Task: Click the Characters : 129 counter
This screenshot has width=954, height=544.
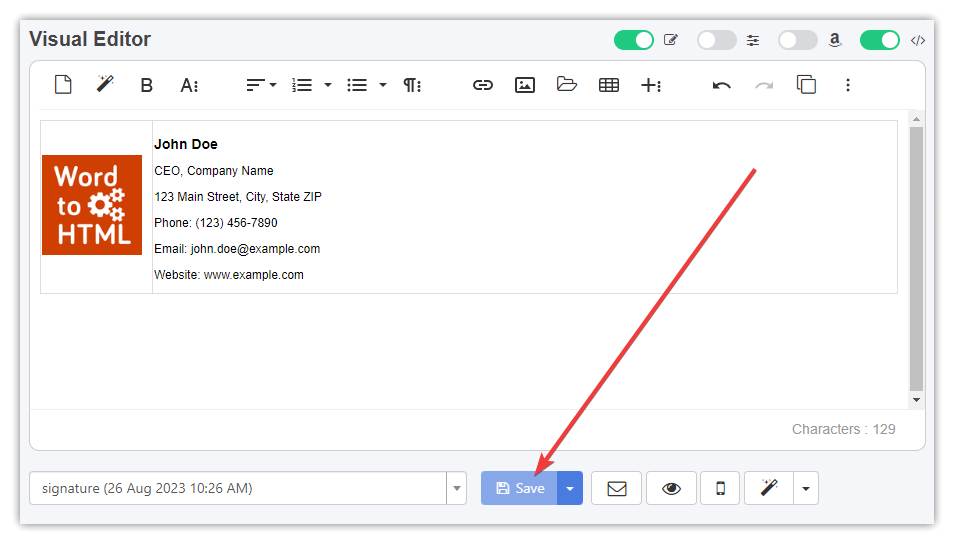Action: click(x=843, y=429)
